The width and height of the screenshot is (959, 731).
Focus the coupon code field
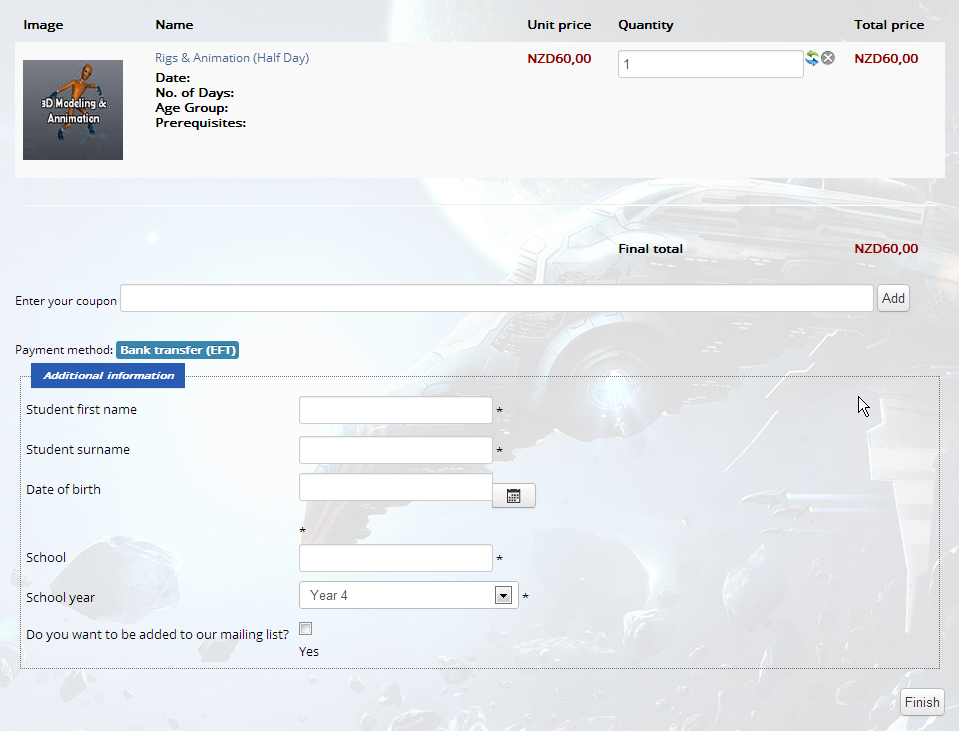coord(497,299)
